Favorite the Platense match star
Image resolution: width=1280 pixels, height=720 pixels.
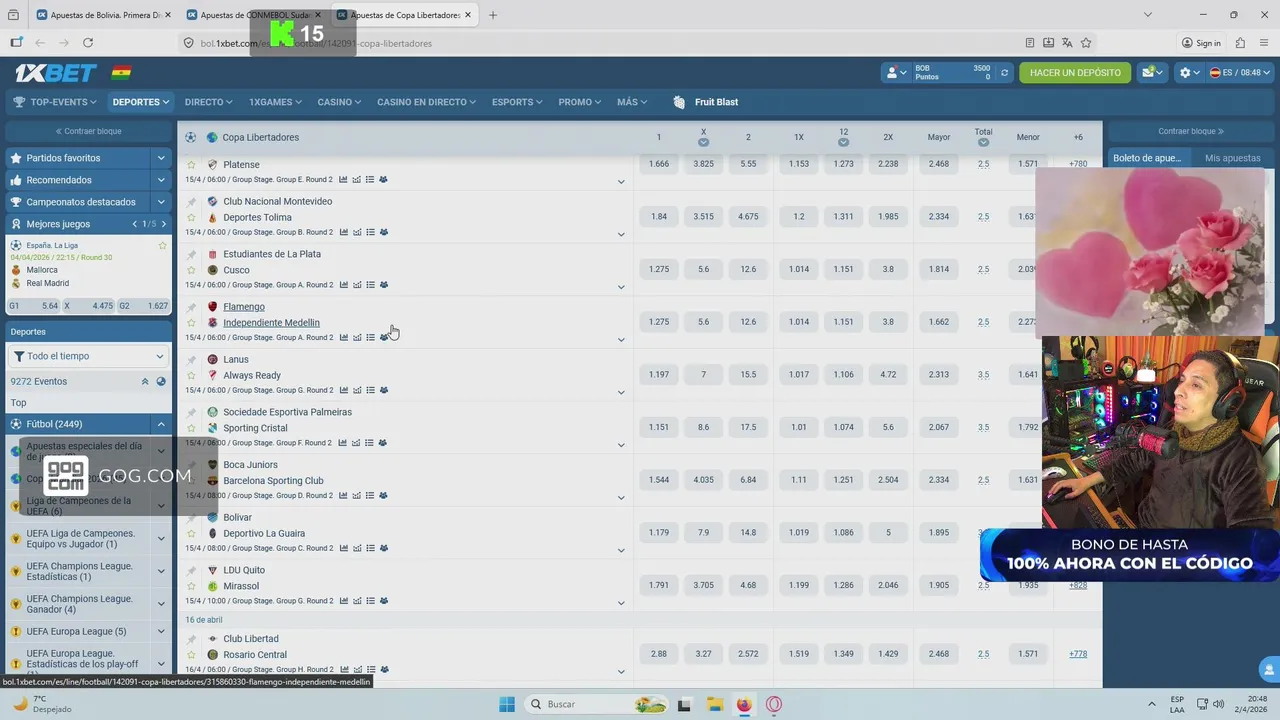pyautogui.click(x=191, y=165)
